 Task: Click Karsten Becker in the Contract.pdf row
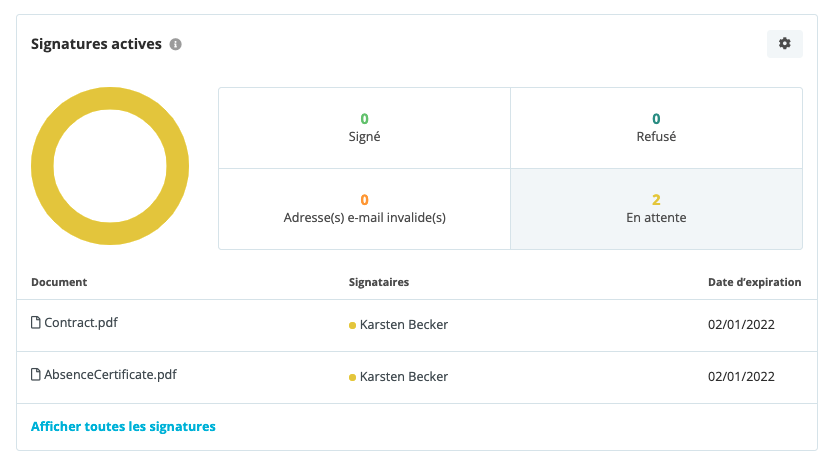404,324
